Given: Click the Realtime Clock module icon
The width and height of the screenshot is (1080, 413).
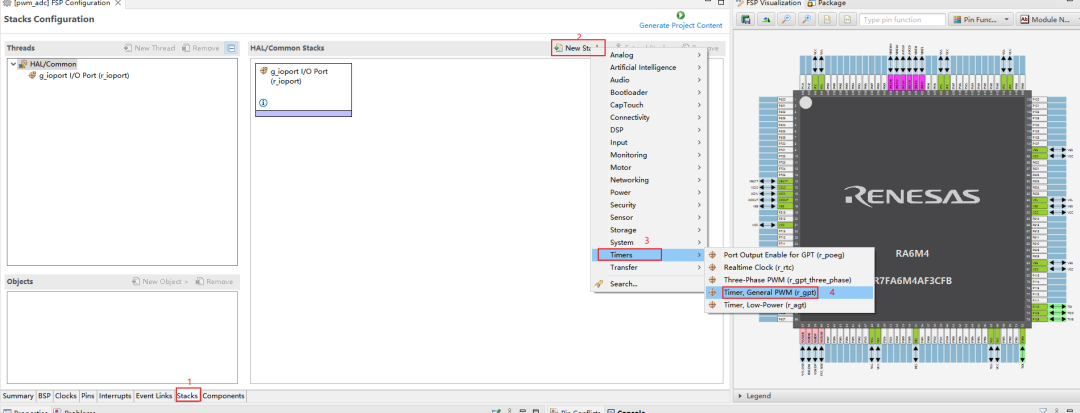Looking at the screenshot, I should (x=714, y=267).
